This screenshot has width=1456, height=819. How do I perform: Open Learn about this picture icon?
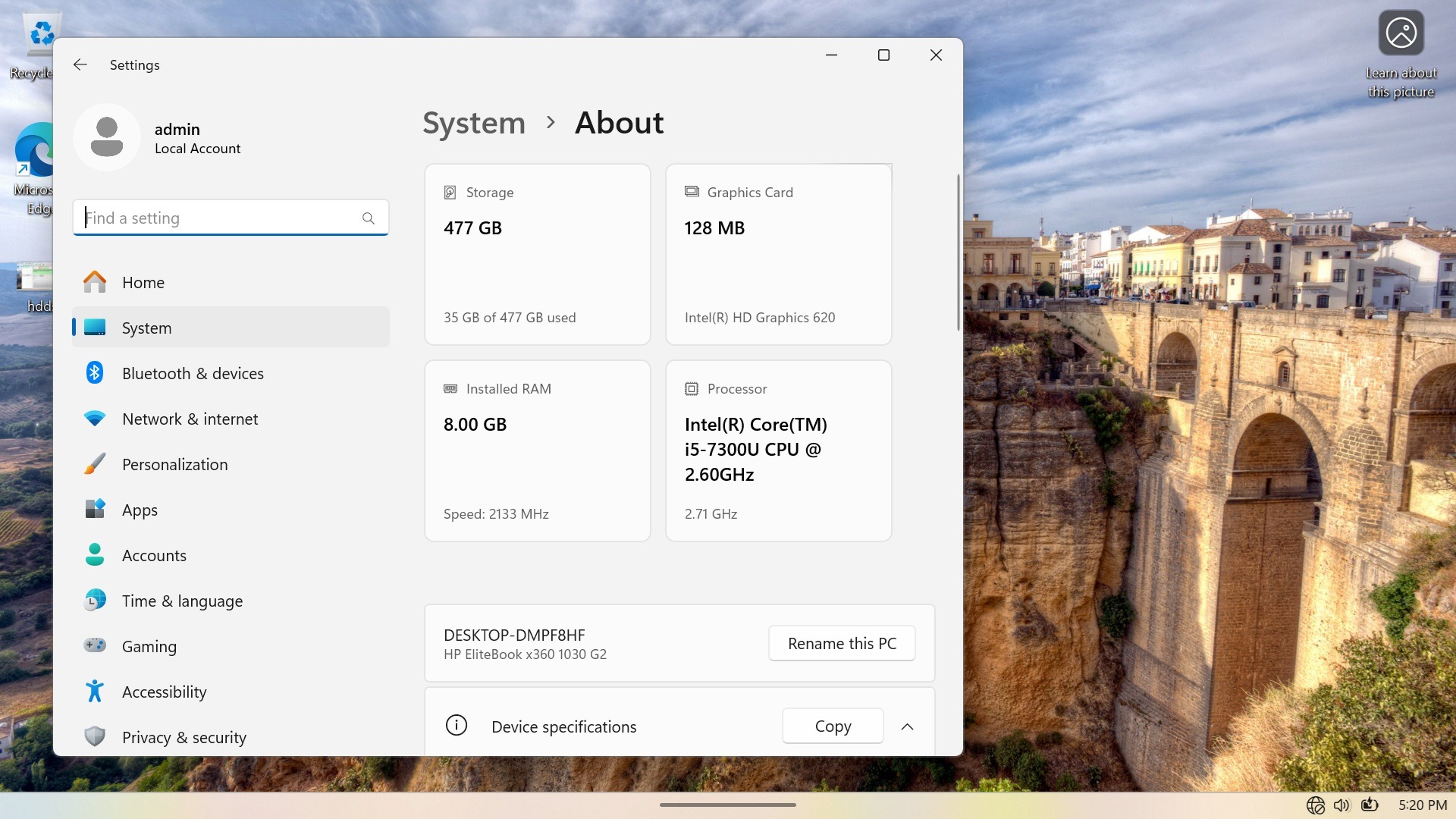pyautogui.click(x=1401, y=33)
